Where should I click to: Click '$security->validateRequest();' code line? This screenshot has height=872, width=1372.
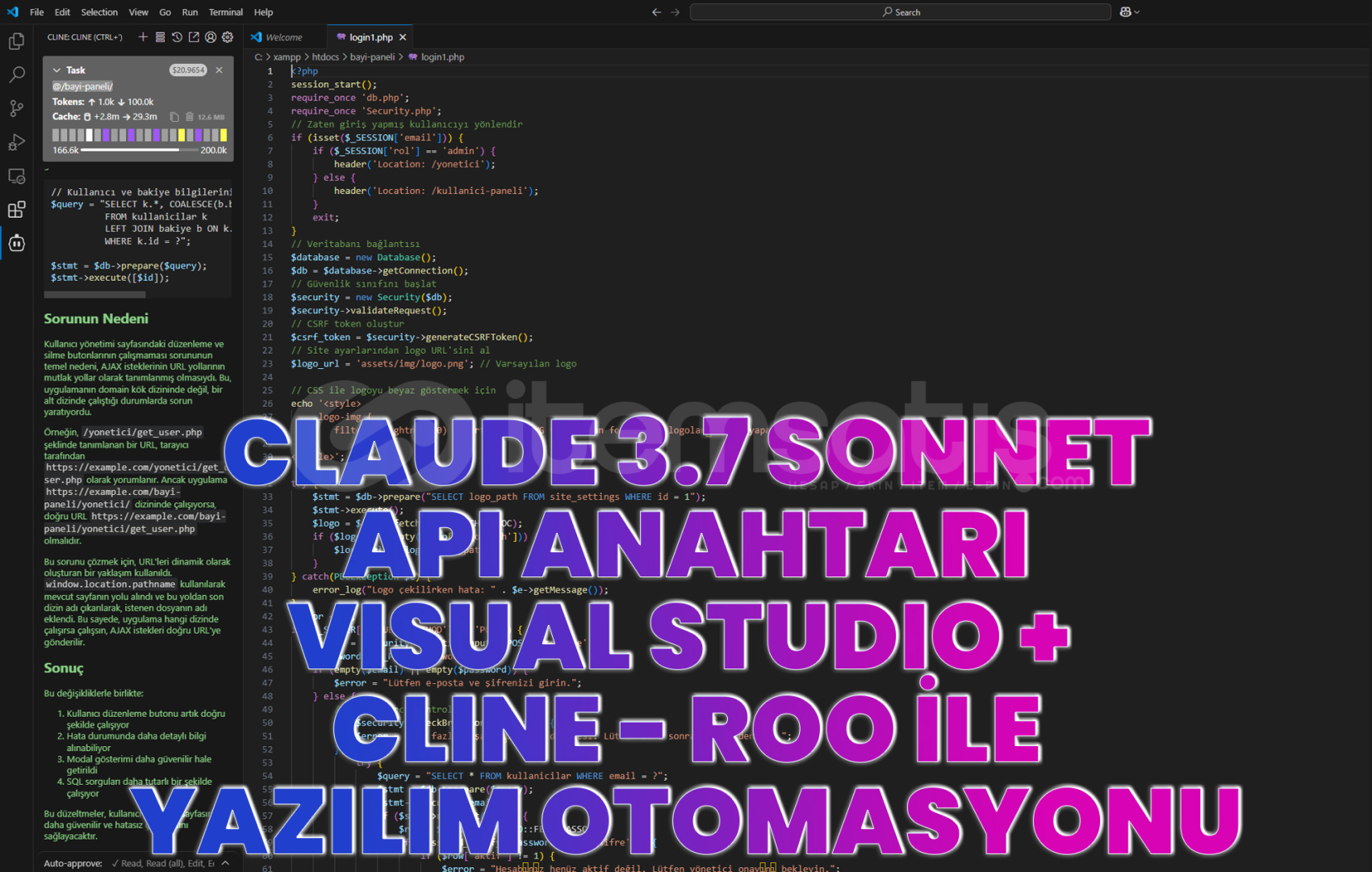point(368,311)
